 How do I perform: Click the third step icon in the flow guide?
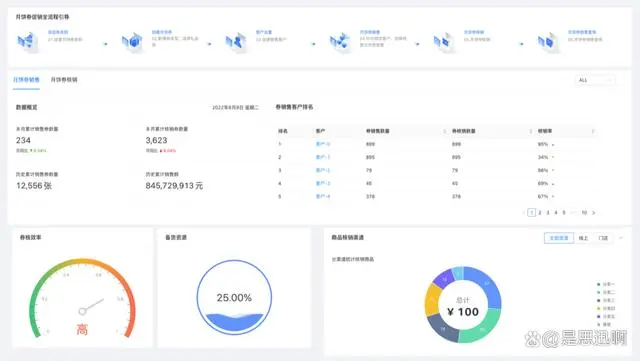236,42
